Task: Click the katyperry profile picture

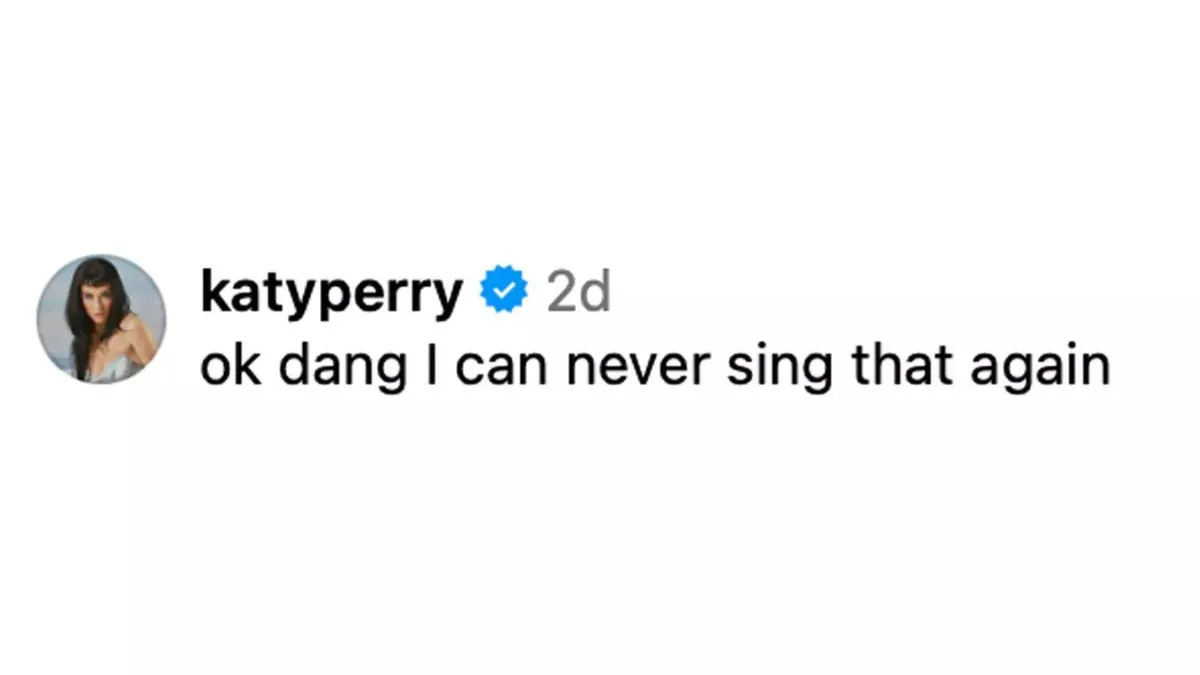Action: coord(101,318)
